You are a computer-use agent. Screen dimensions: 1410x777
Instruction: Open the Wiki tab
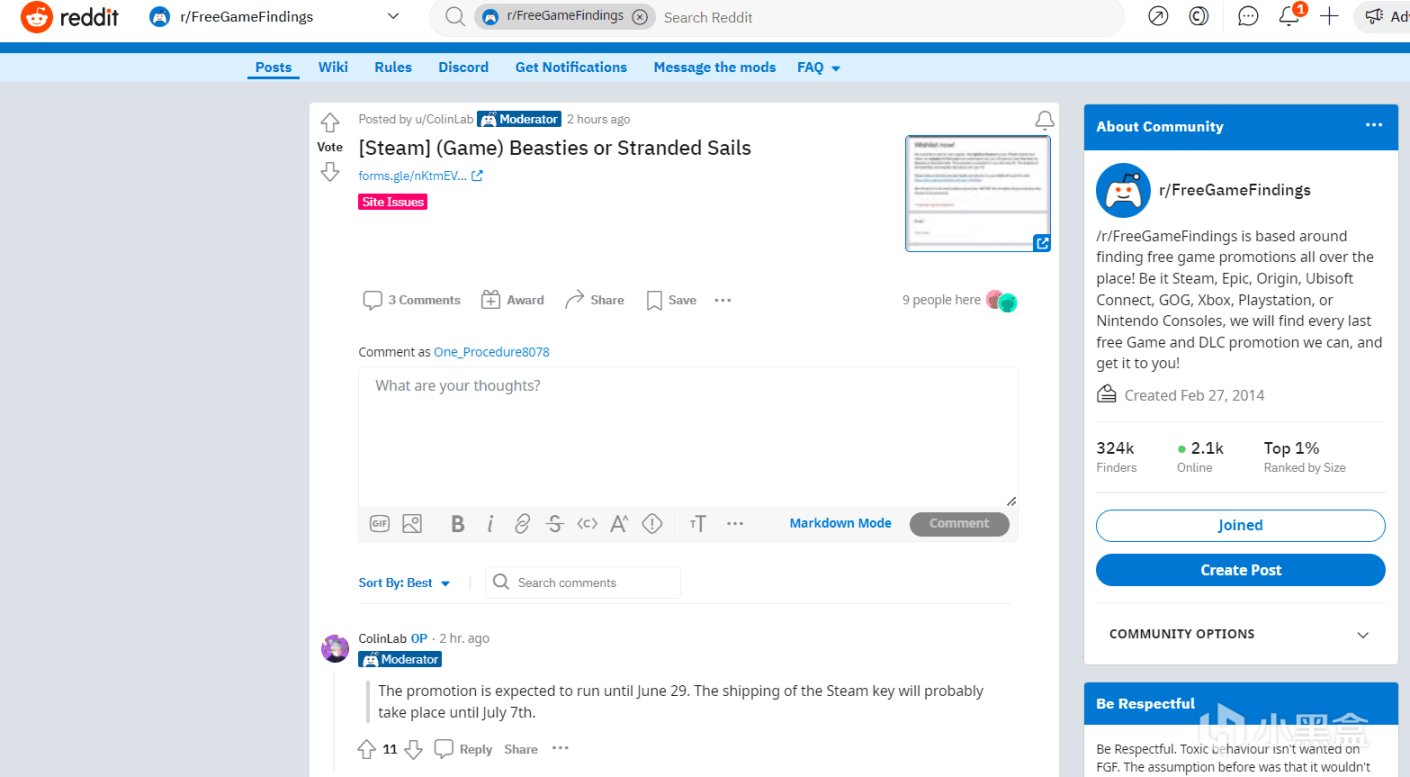pyautogui.click(x=333, y=67)
